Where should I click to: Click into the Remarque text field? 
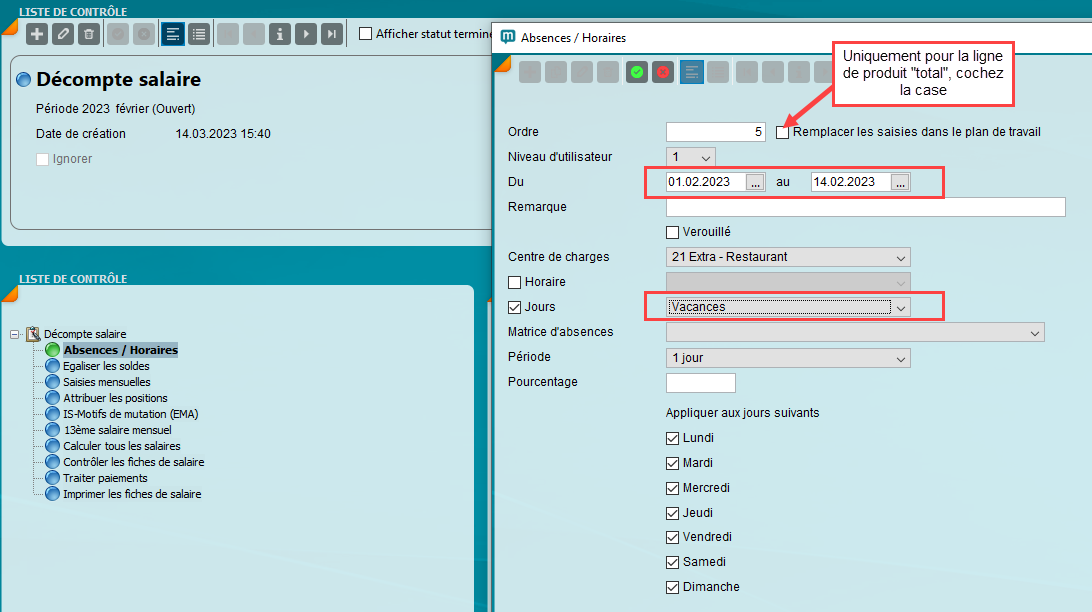[x=865, y=207]
